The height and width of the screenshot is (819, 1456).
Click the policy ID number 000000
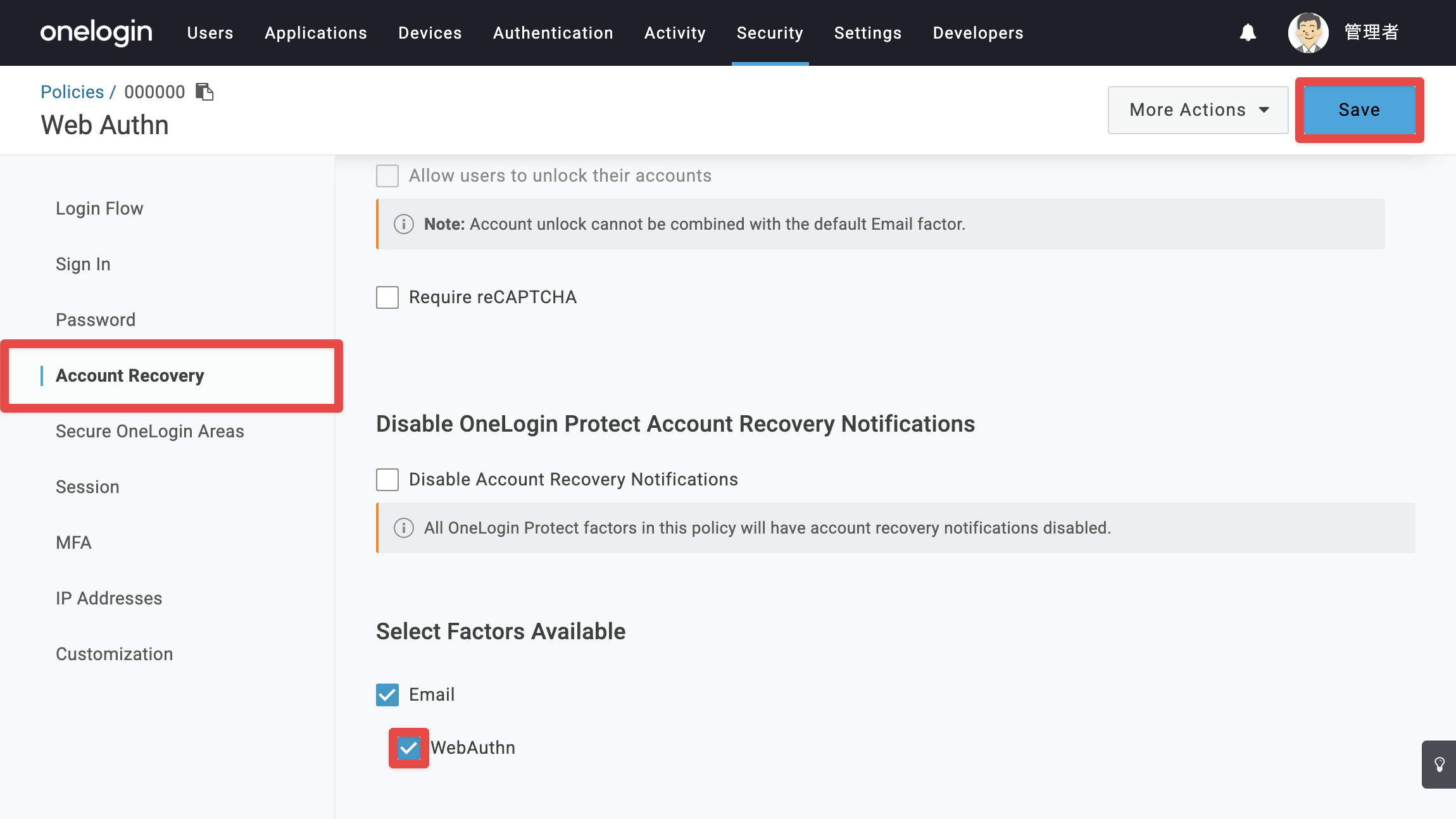point(154,92)
